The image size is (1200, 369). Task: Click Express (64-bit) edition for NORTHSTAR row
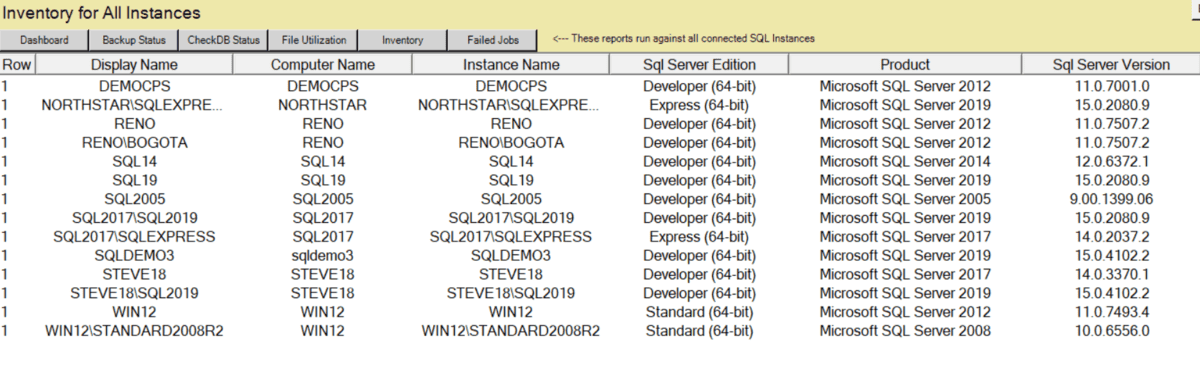(698, 105)
